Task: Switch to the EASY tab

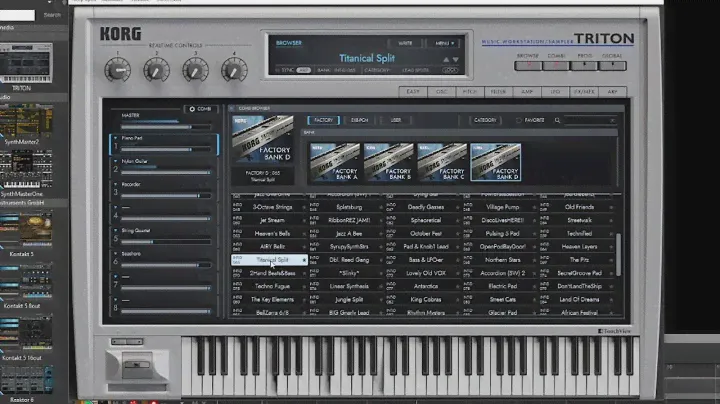Action: (412, 92)
